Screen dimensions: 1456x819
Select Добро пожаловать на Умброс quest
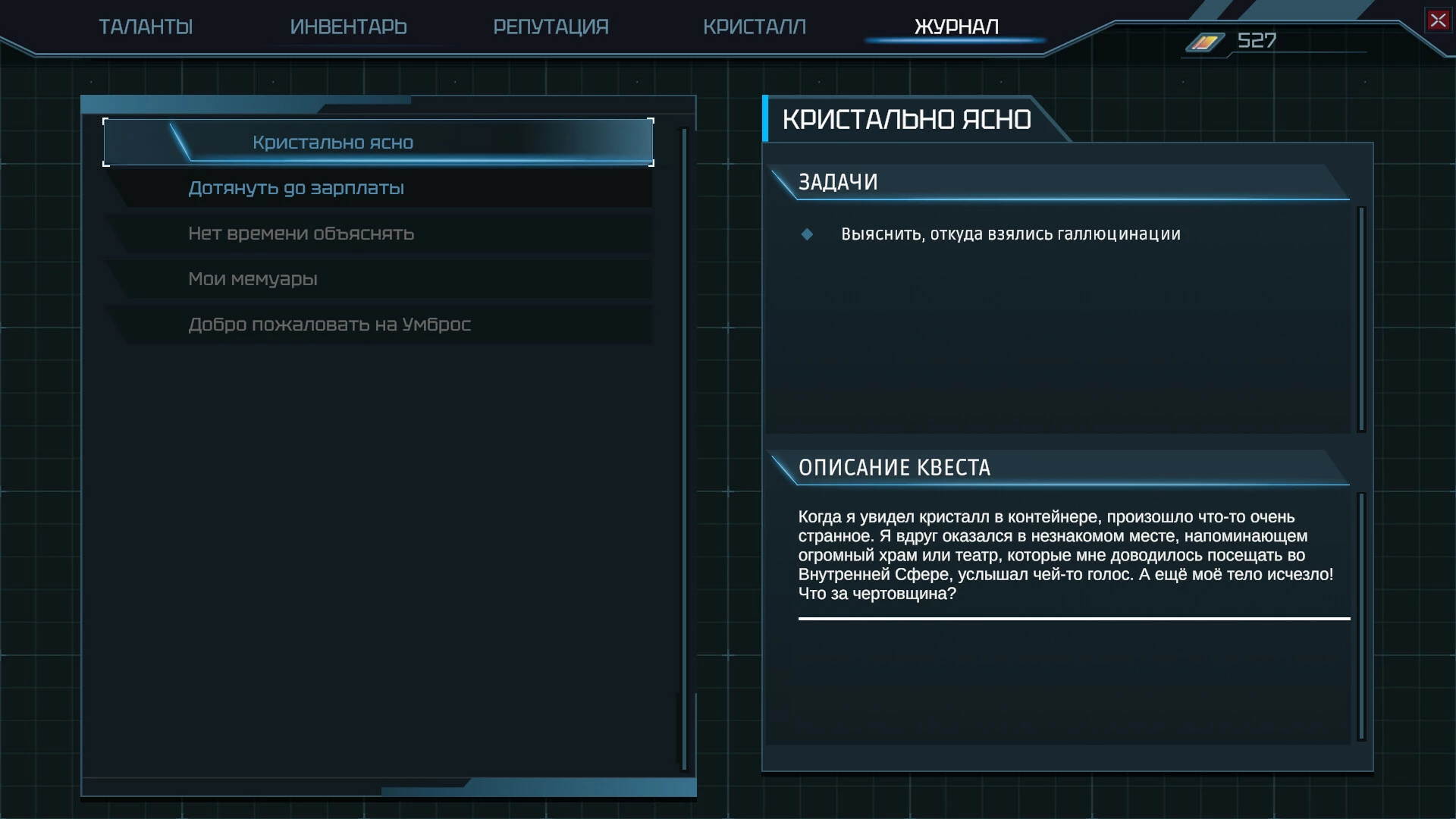378,325
